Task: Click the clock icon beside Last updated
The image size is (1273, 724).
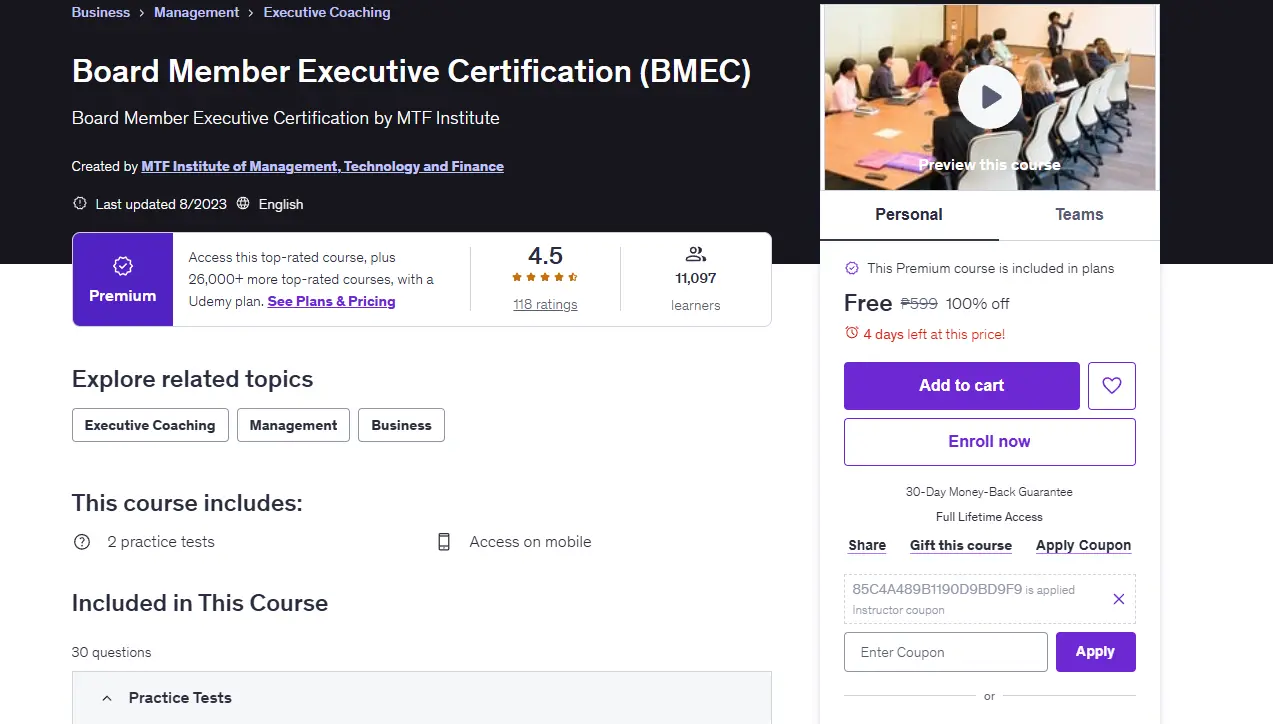Action: [80, 203]
